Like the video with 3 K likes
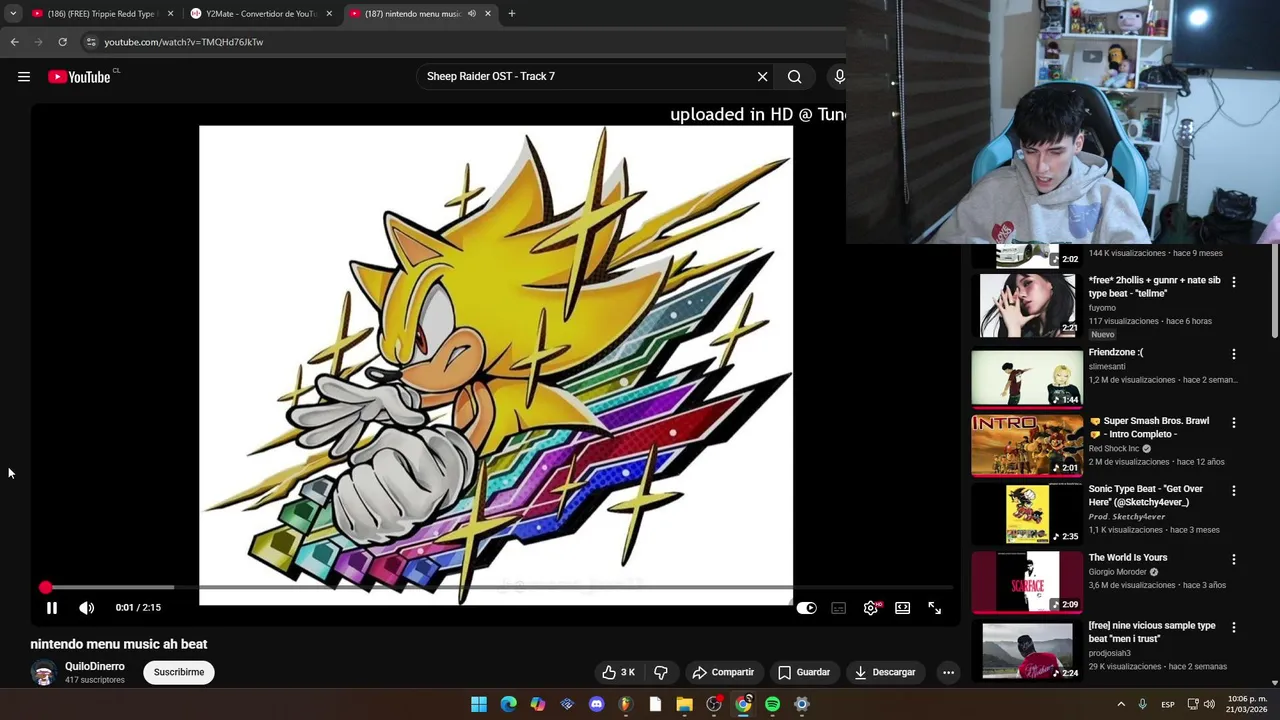 click(618, 672)
